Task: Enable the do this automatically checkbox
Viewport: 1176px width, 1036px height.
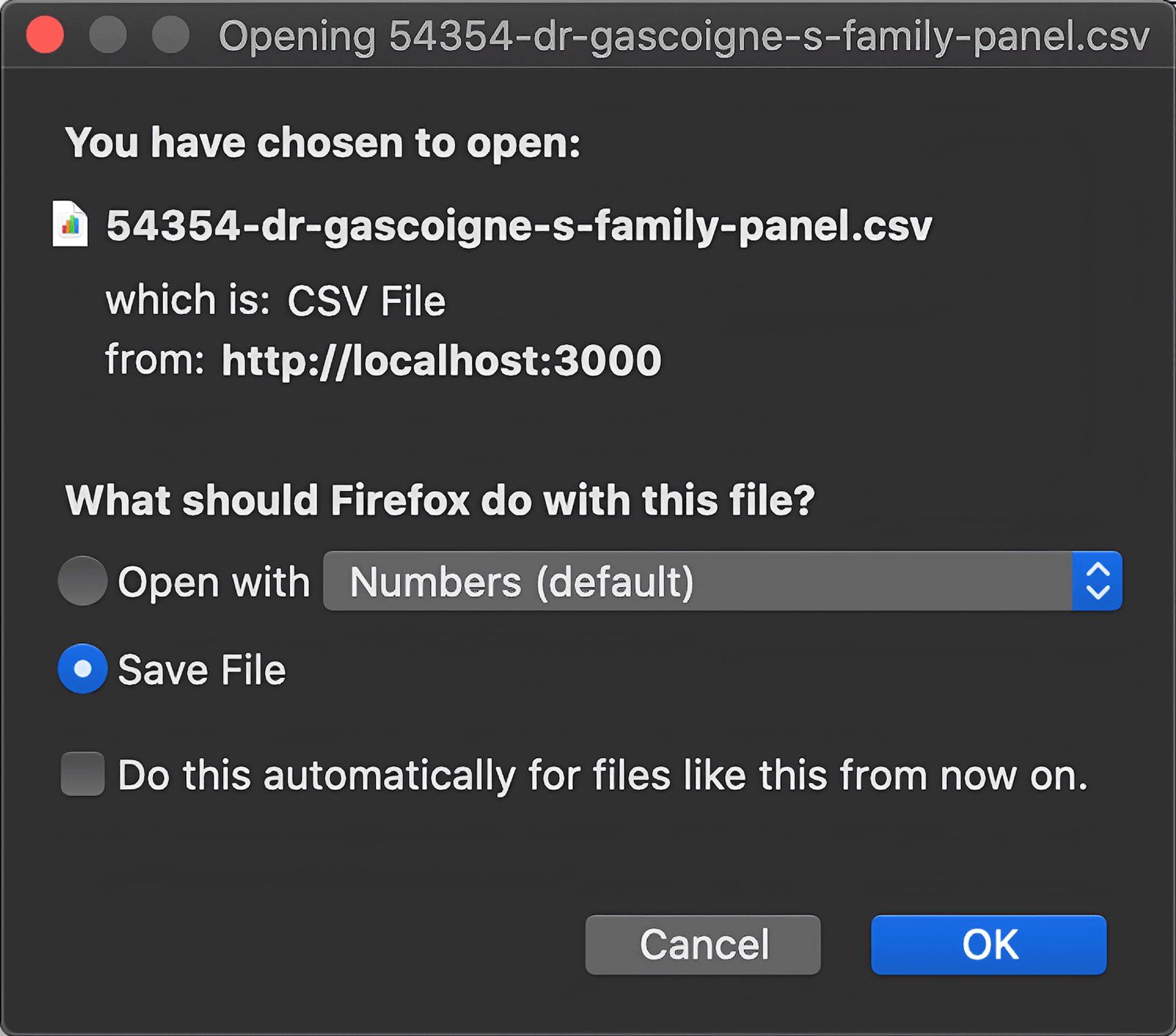Action: 83,774
